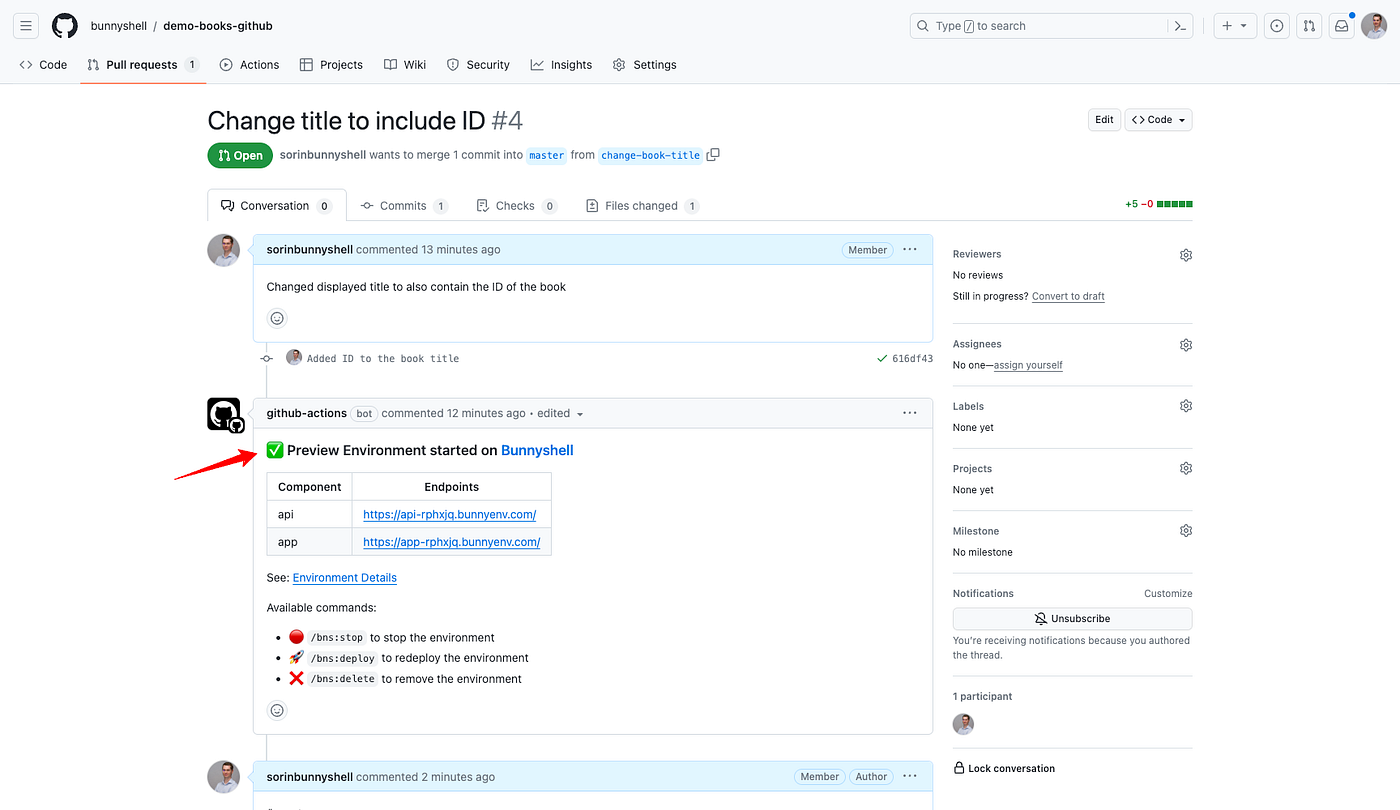Open the Pull requests repository tab
The width and height of the screenshot is (1400, 810).
tap(143, 65)
